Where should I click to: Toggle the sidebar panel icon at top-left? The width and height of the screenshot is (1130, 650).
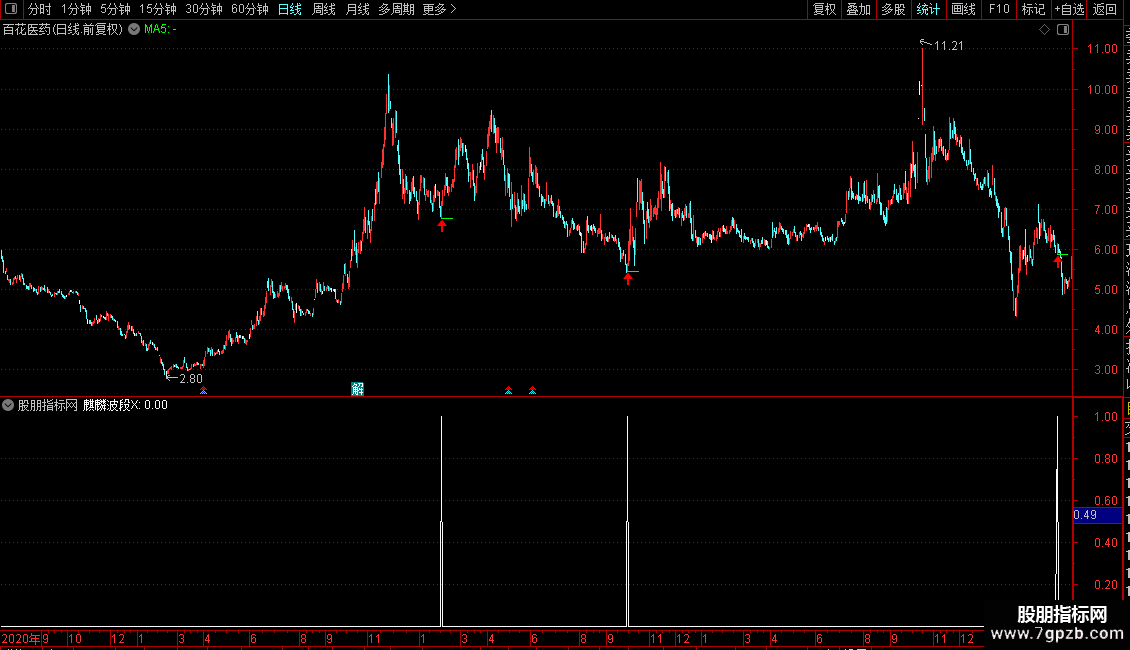click(x=11, y=9)
